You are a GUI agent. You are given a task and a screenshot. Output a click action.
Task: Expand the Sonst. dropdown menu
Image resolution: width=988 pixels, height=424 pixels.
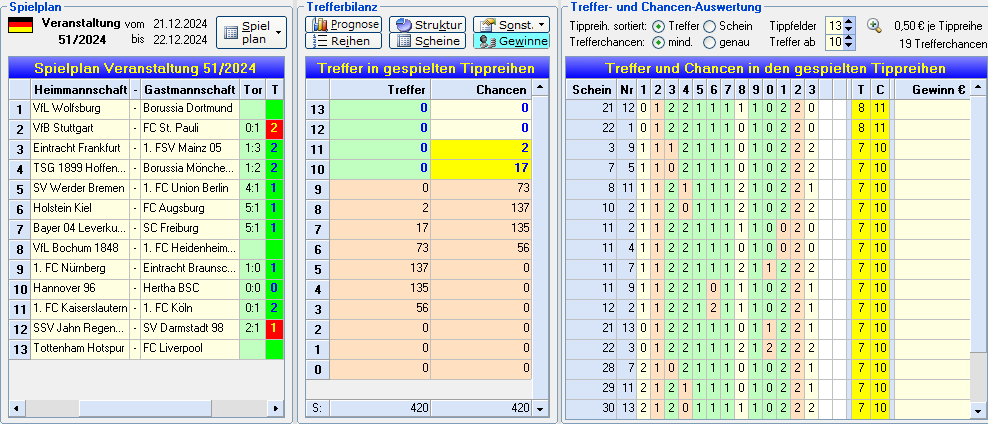tap(511, 25)
